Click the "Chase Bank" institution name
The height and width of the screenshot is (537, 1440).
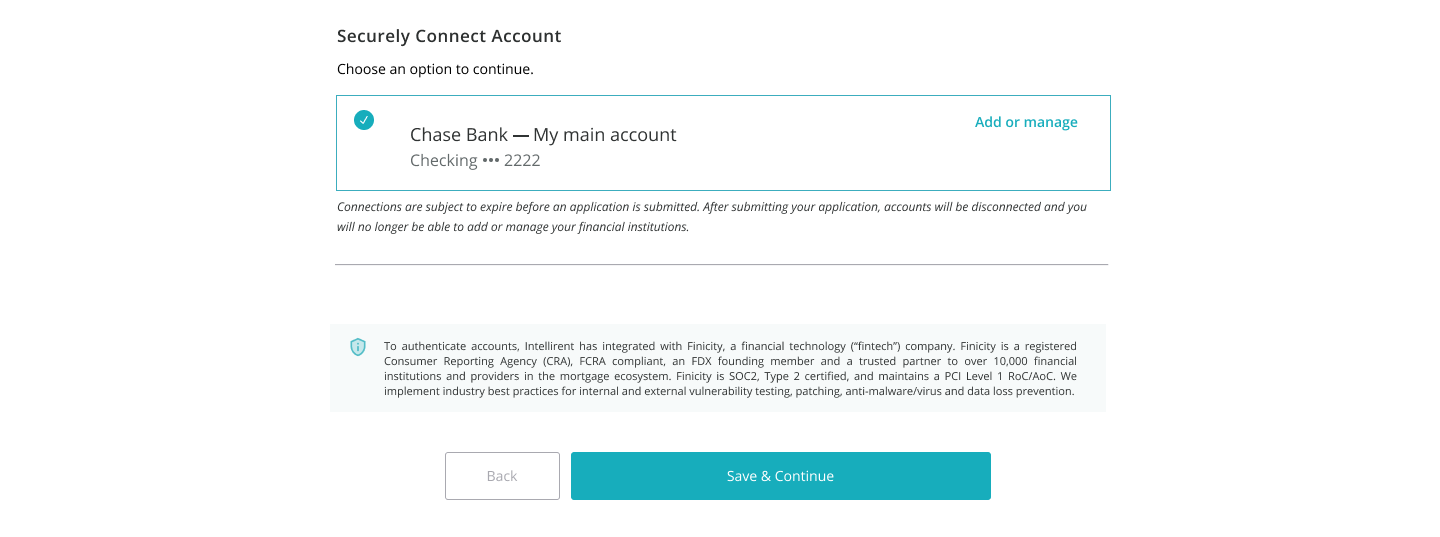pos(459,134)
